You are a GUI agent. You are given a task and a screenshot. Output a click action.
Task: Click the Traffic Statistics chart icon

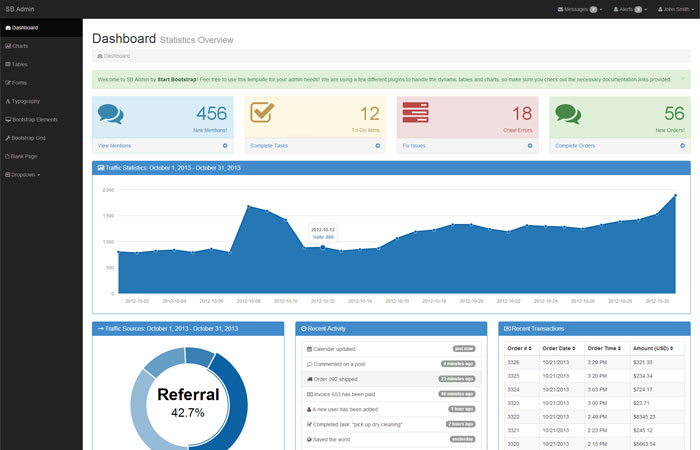tap(101, 168)
